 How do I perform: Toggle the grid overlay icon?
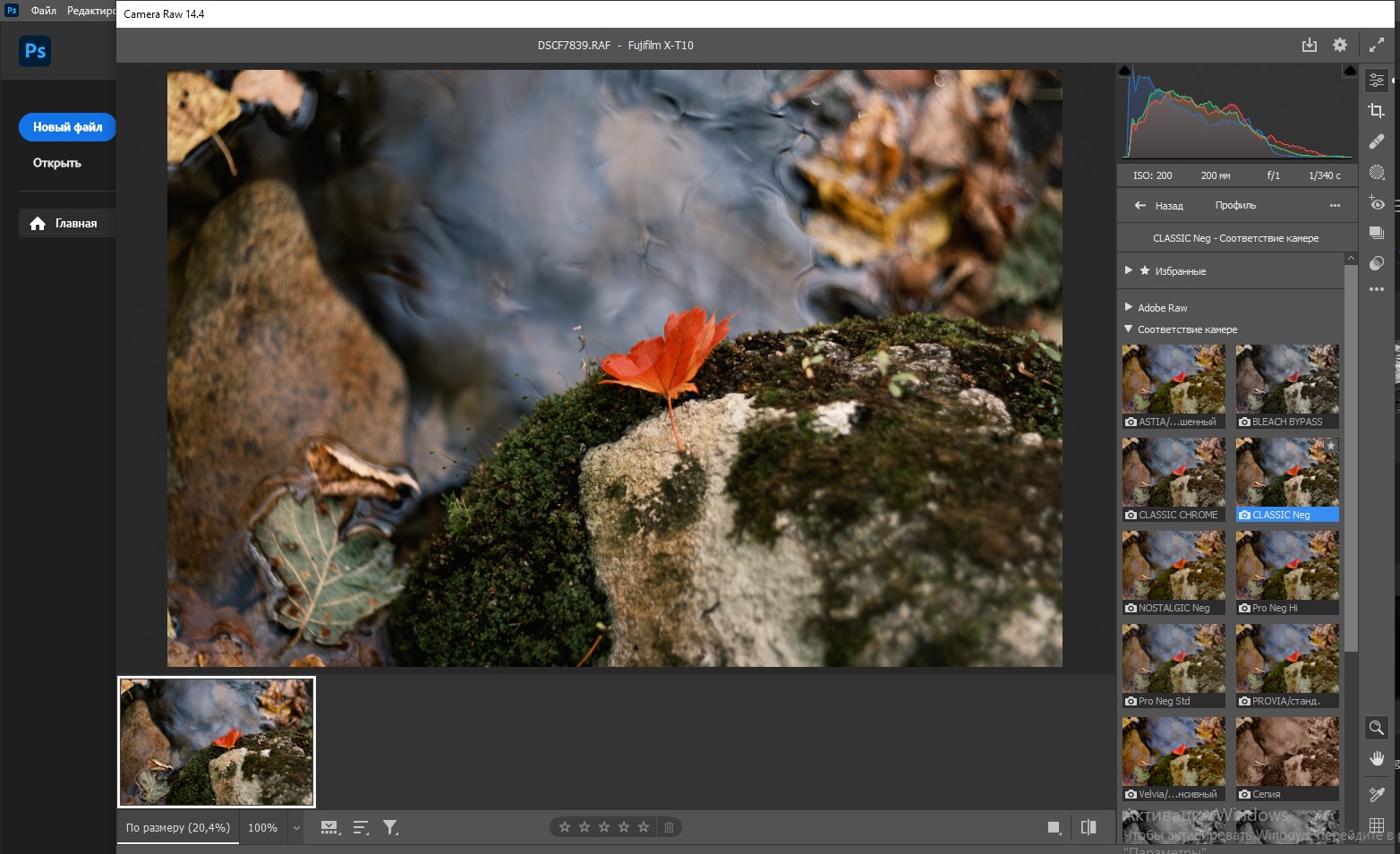point(1377,825)
